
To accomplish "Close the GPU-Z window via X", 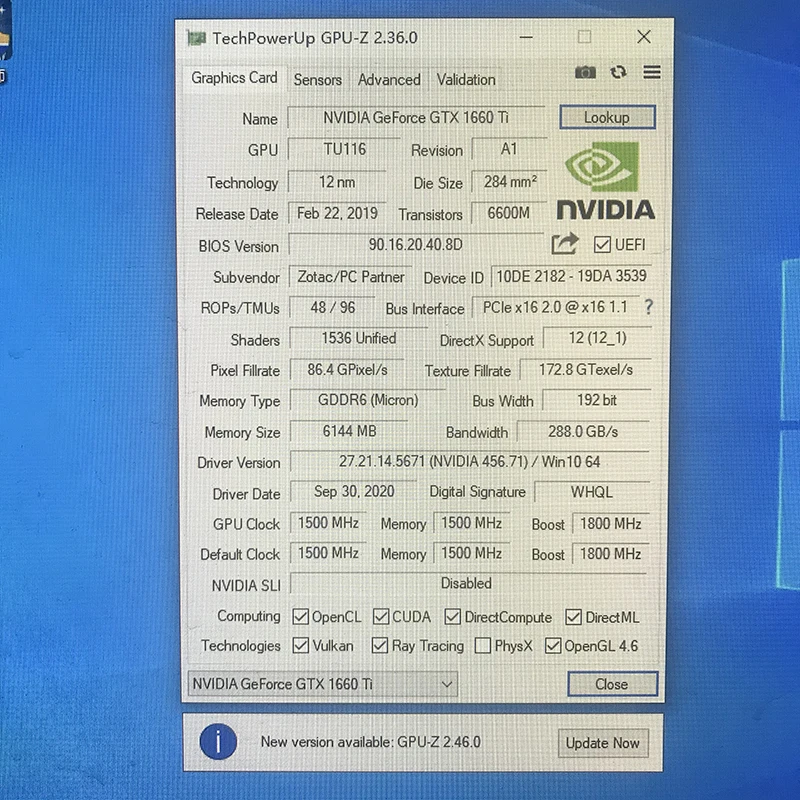I will tap(644, 37).
